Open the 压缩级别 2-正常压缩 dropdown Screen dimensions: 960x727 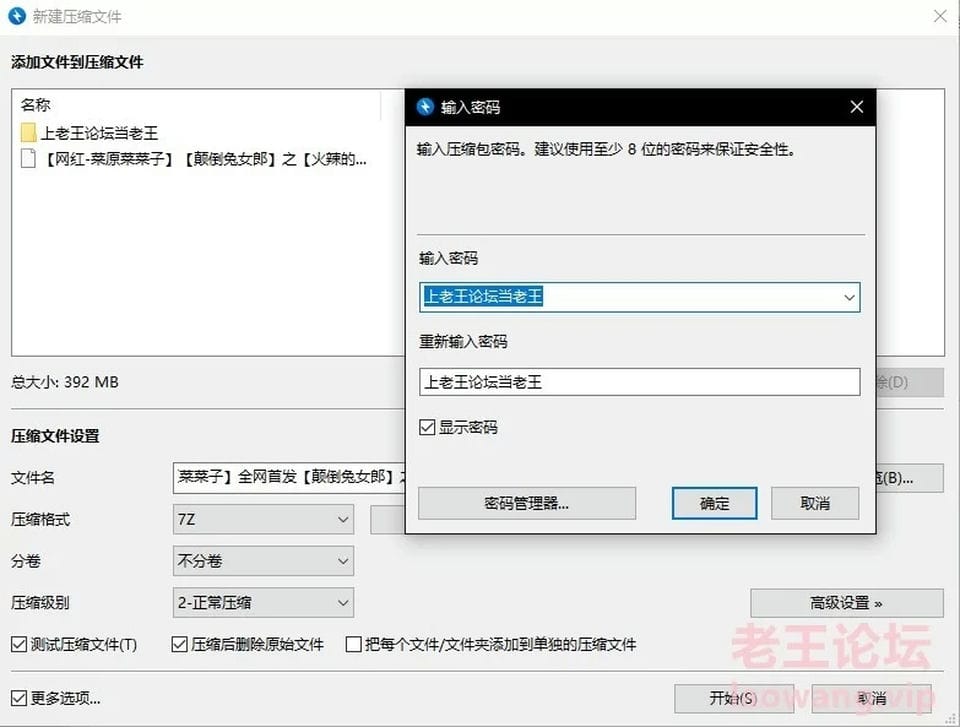click(x=263, y=603)
